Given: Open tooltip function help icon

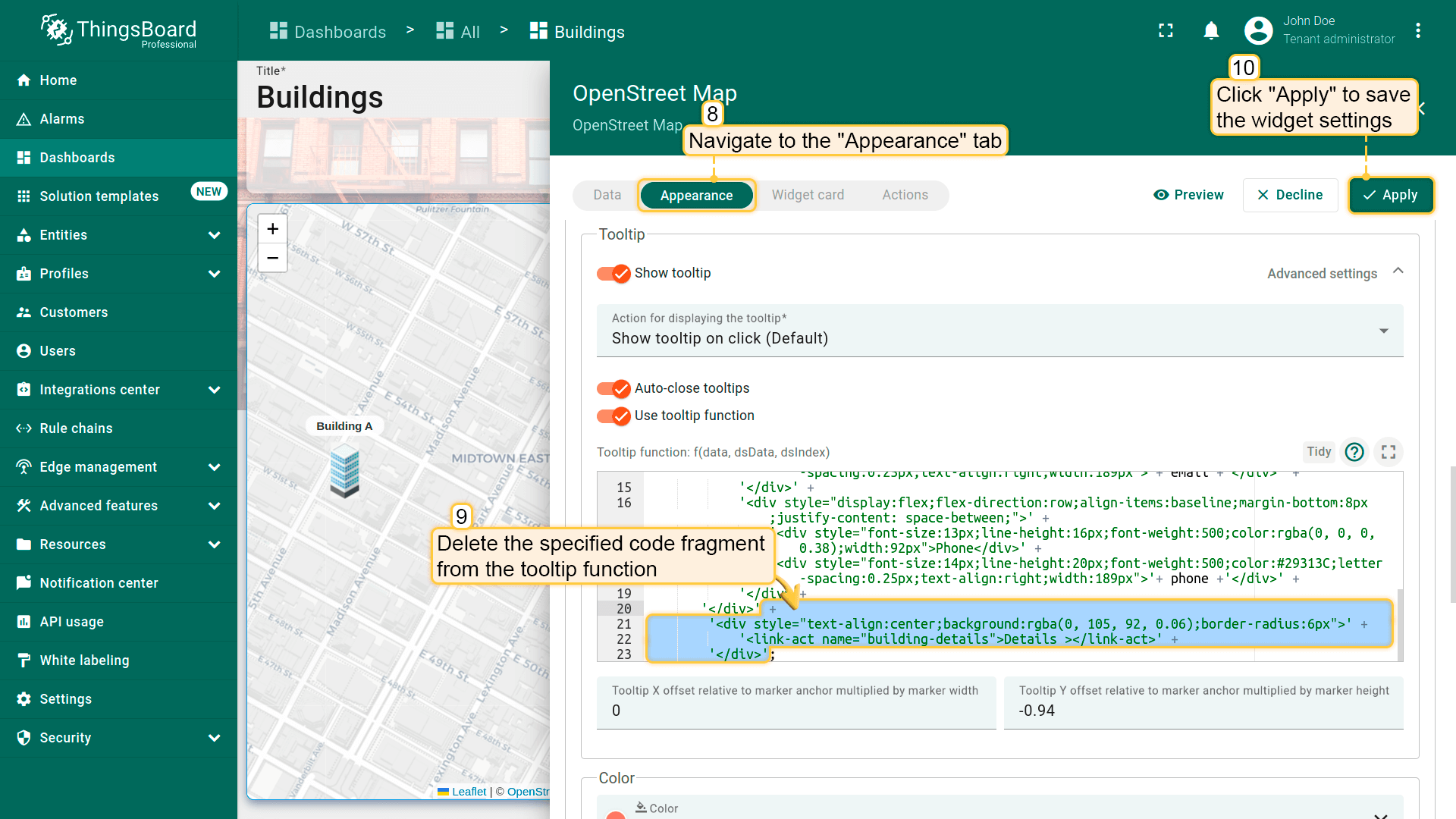Looking at the screenshot, I should (x=1354, y=452).
